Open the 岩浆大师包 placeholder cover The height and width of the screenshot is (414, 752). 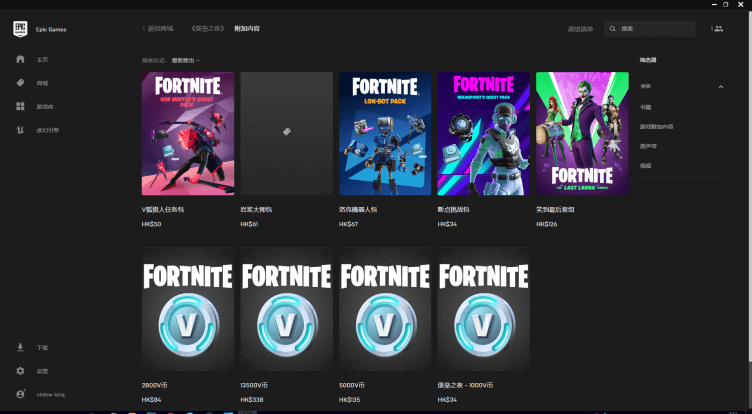click(287, 133)
